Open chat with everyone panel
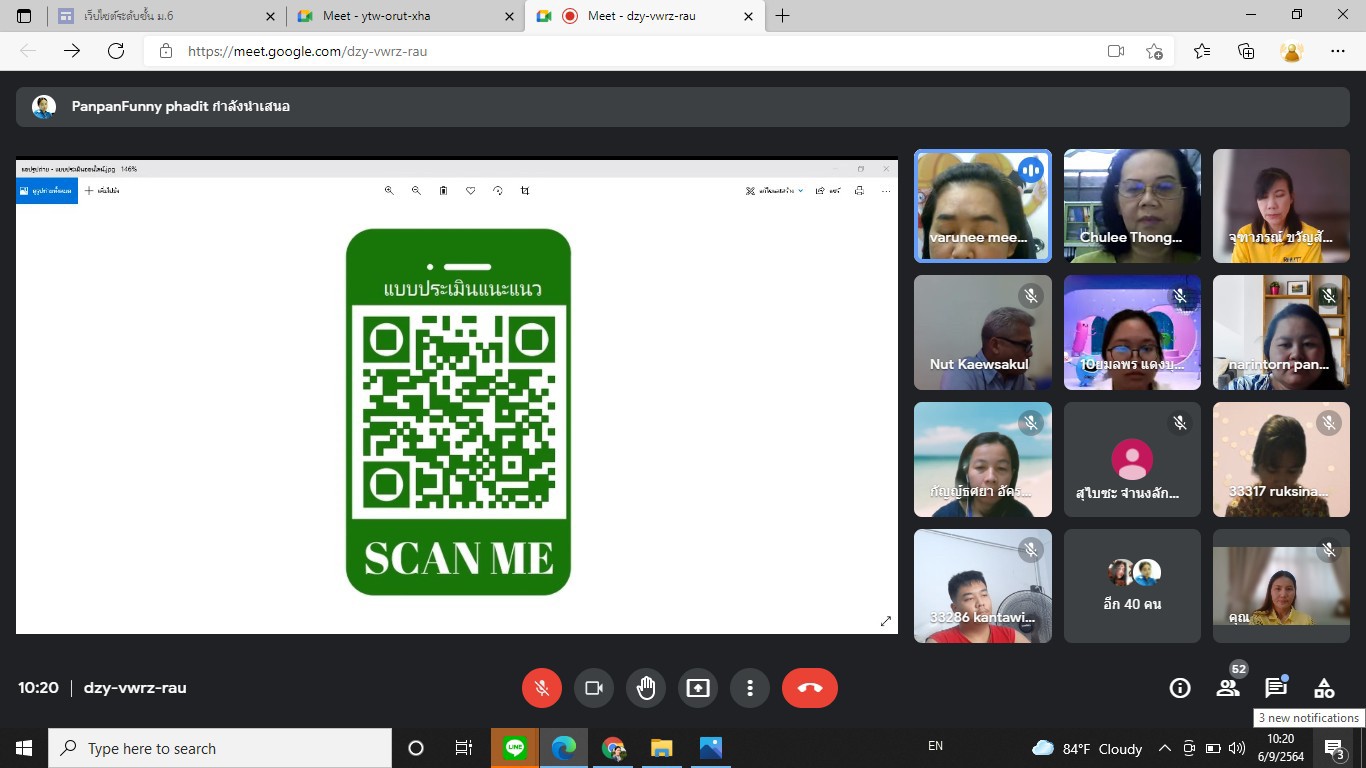Image resolution: width=1366 pixels, height=768 pixels. pyautogui.click(x=1276, y=688)
